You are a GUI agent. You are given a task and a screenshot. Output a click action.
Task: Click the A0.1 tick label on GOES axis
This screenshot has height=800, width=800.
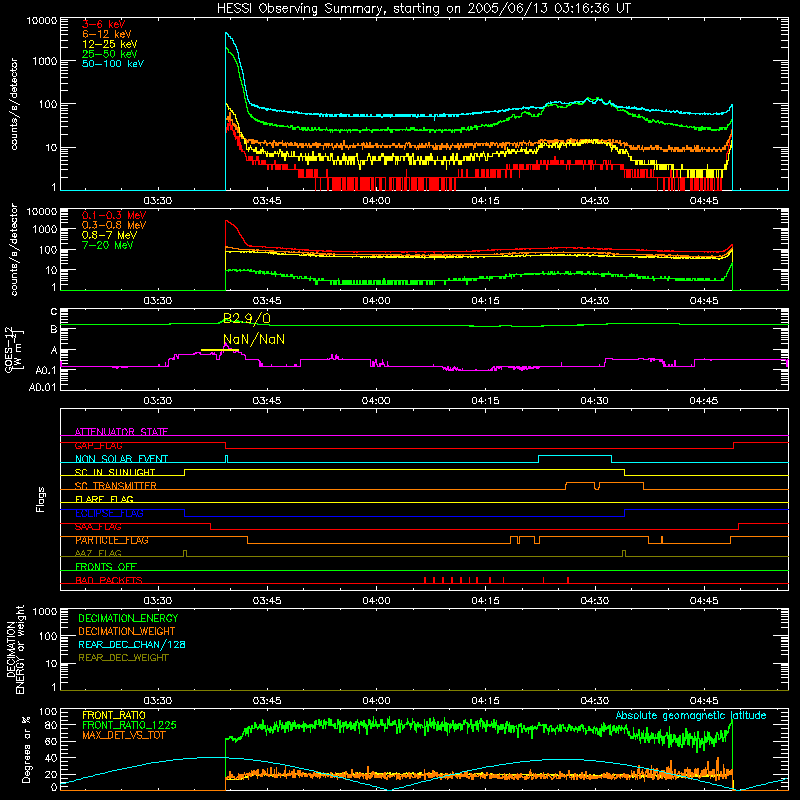click(x=46, y=370)
